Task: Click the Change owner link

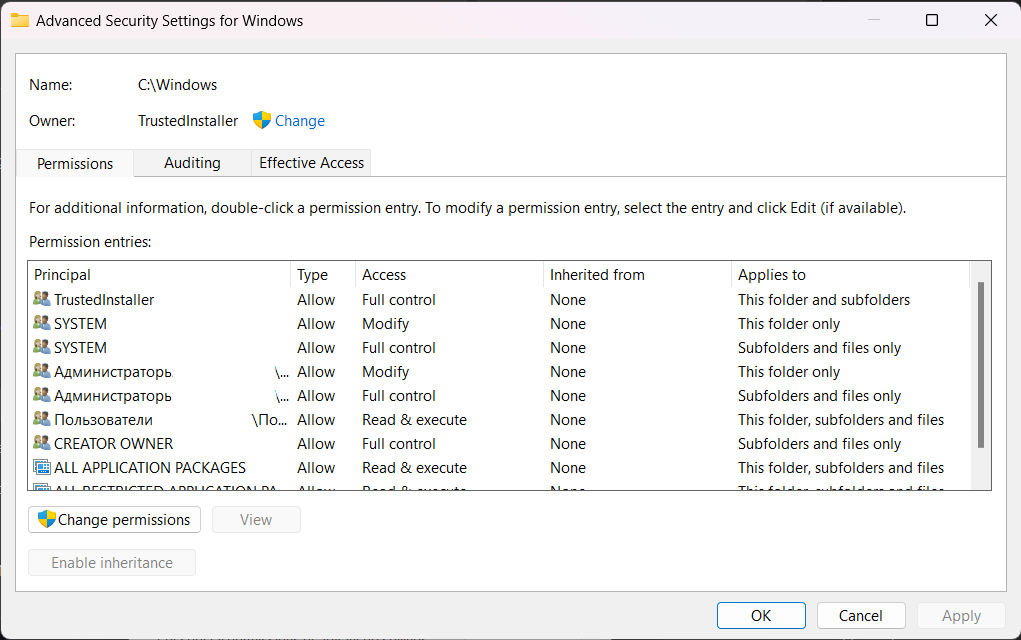Action: click(x=300, y=120)
